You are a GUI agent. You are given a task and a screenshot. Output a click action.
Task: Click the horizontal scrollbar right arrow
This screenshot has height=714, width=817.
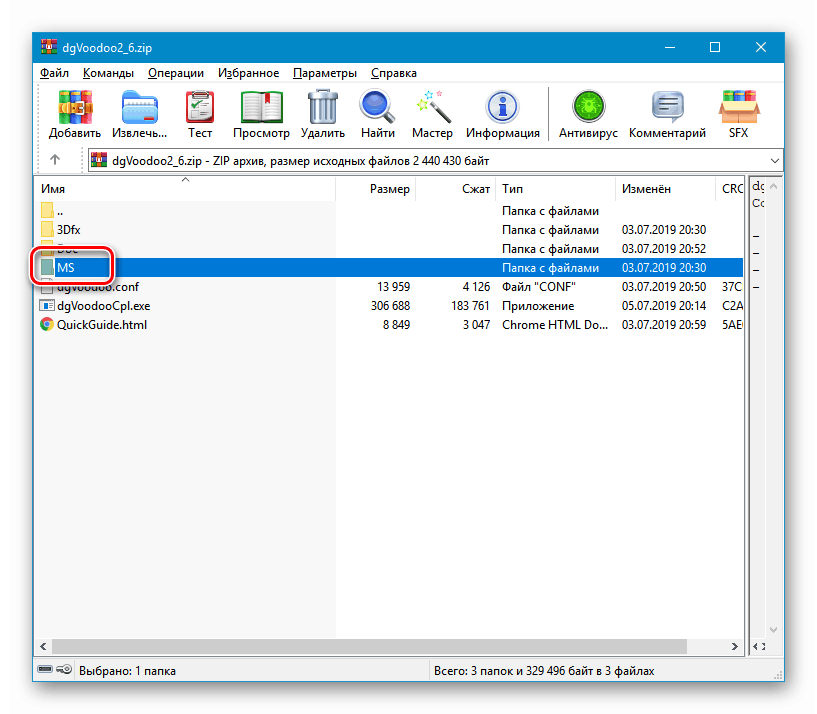(735, 646)
